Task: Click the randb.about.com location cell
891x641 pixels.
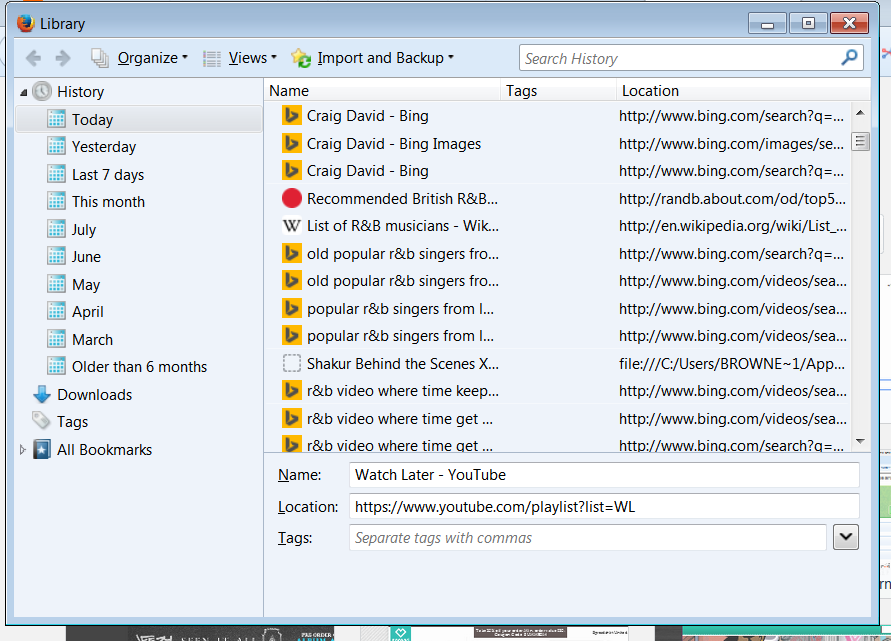Action: point(732,199)
